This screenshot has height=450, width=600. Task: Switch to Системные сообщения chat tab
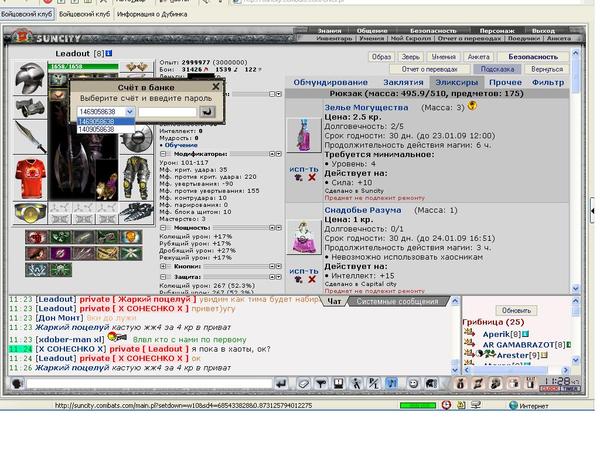[x=397, y=302]
